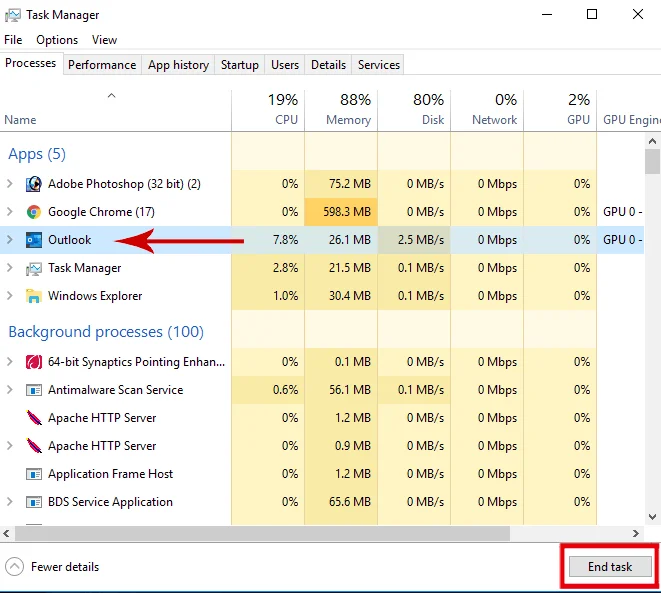Click the horizontal scrollbar right arrow
661x593 pixels.
click(636, 534)
